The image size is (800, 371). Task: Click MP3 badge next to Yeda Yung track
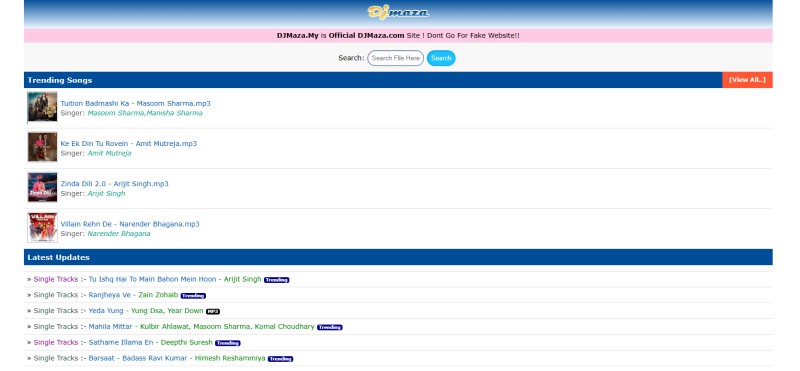pos(213,311)
